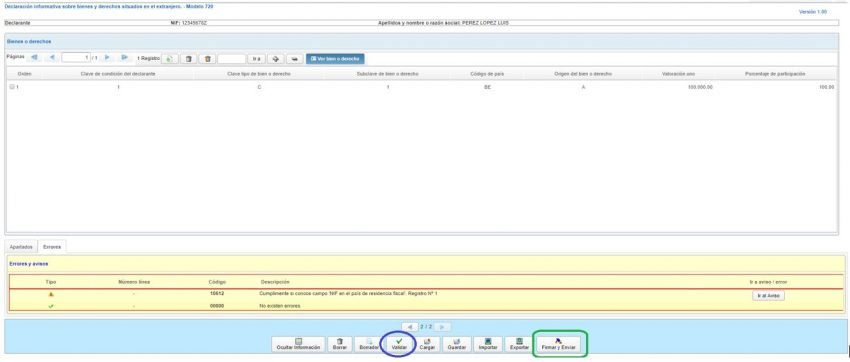Click the page number input field
This screenshot has width=850, height=362.
pyautogui.click(x=76, y=57)
